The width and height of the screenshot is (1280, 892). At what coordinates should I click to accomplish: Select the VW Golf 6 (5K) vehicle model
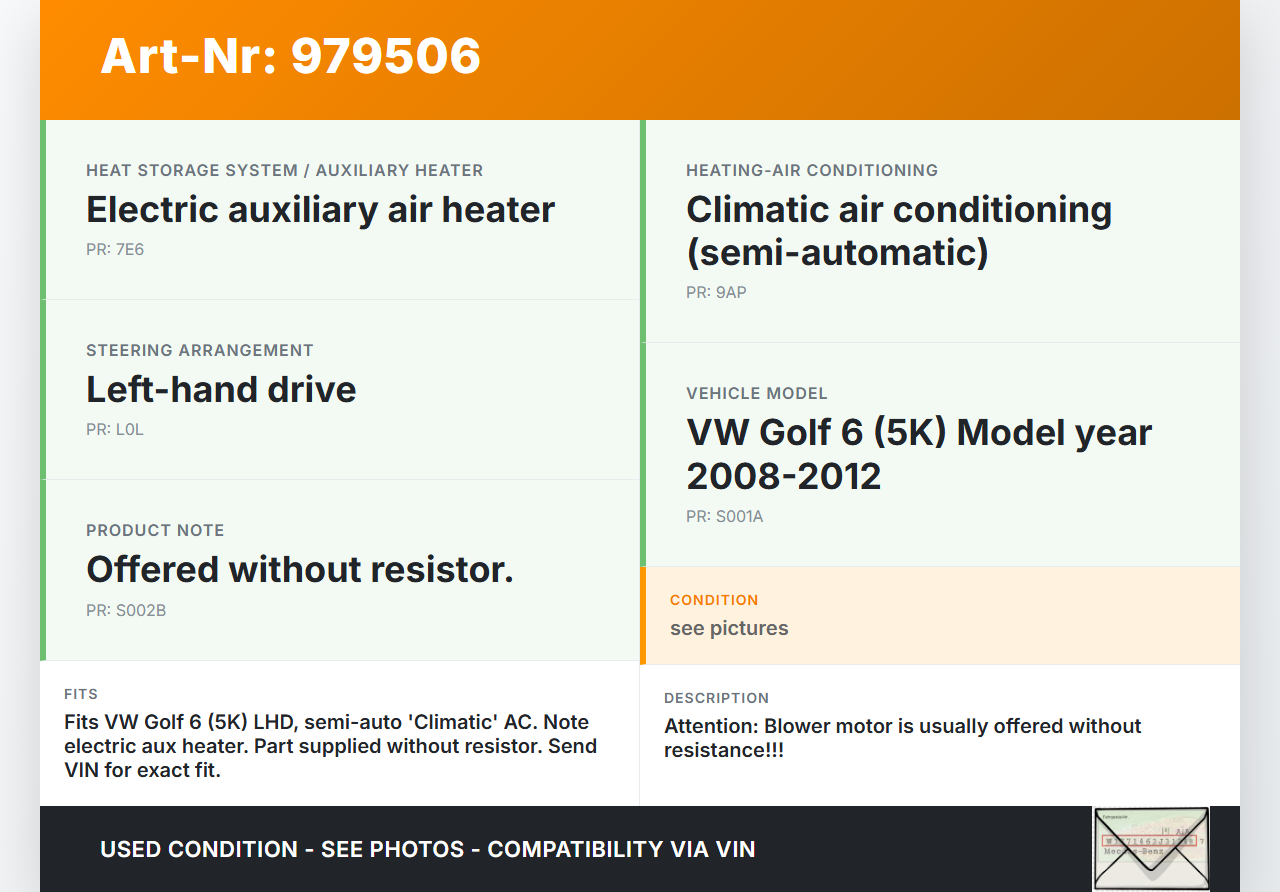point(919,454)
